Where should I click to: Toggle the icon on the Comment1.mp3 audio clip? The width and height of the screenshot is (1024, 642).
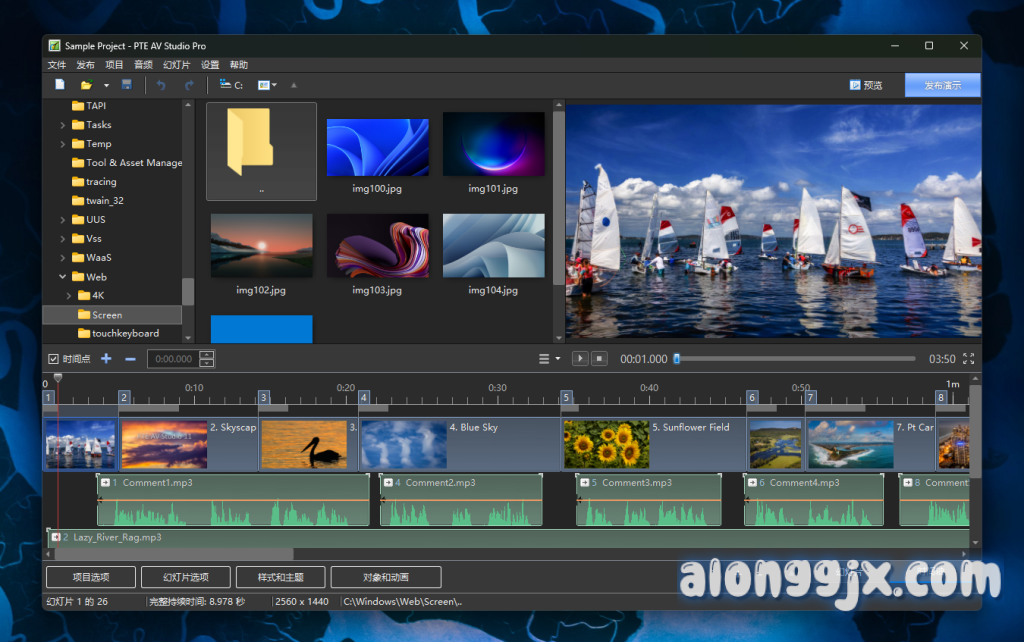coord(105,482)
